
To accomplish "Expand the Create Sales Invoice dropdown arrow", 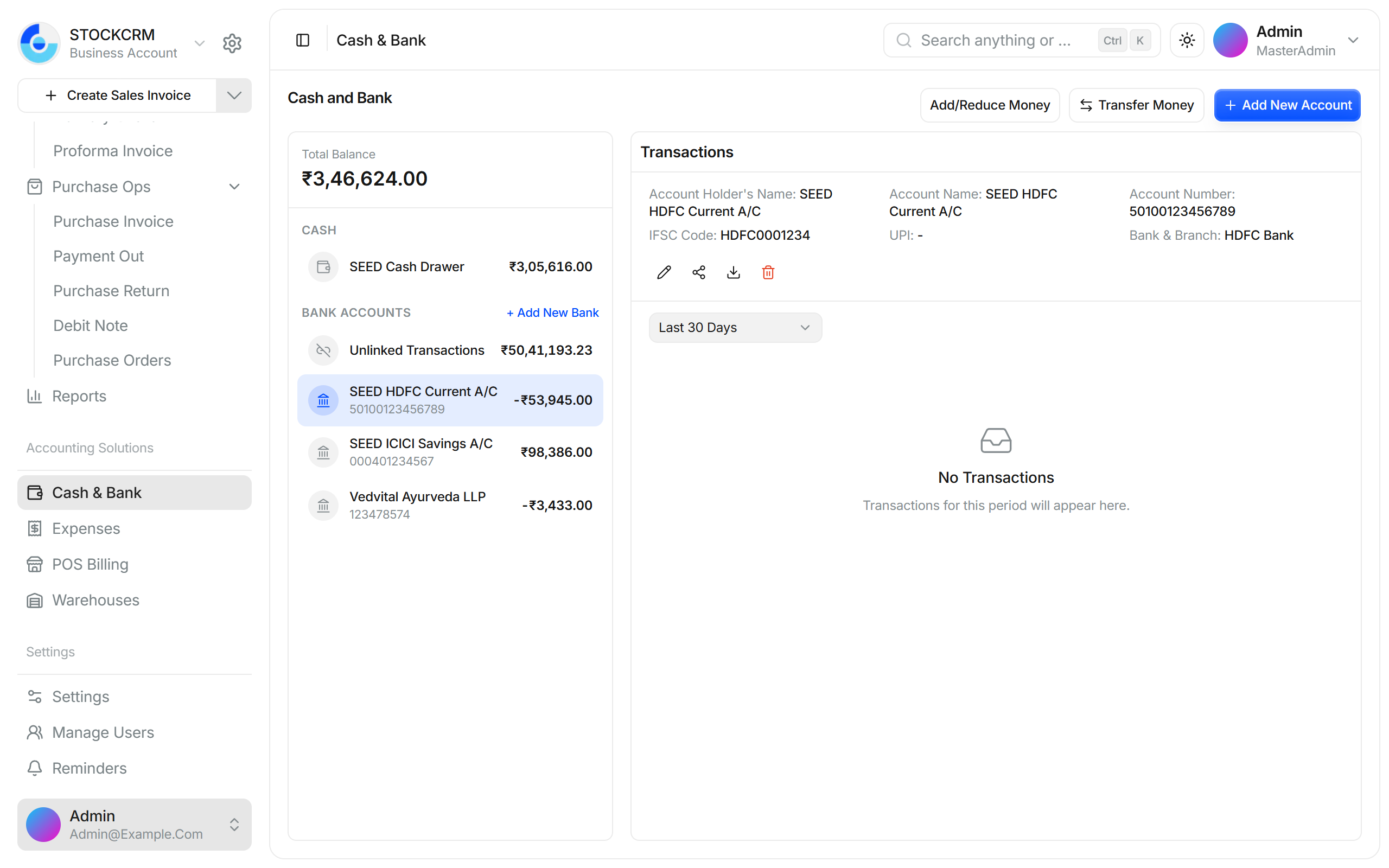I will 234,95.
